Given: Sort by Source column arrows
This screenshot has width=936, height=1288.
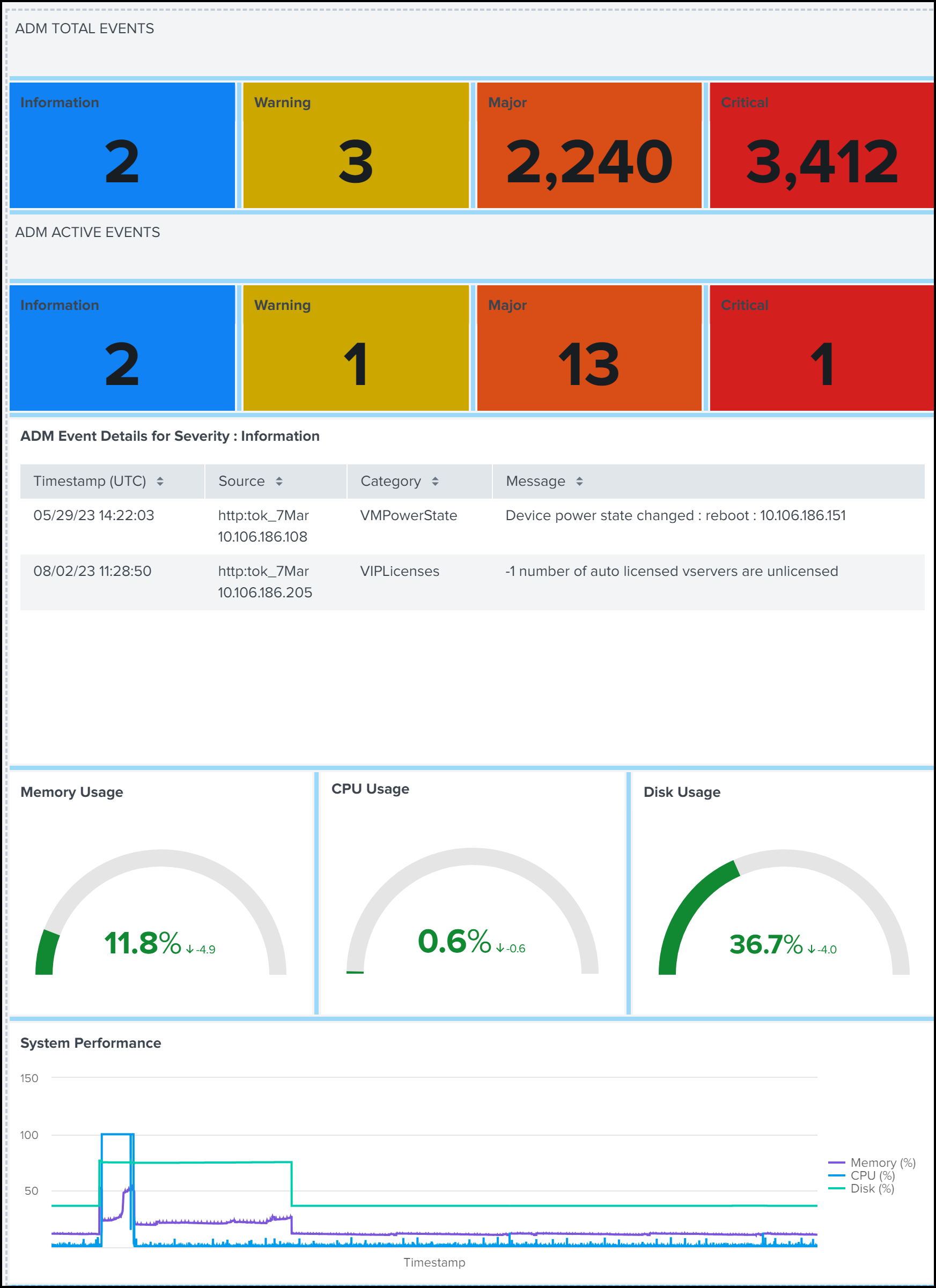Looking at the screenshot, I should [x=279, y=481].
